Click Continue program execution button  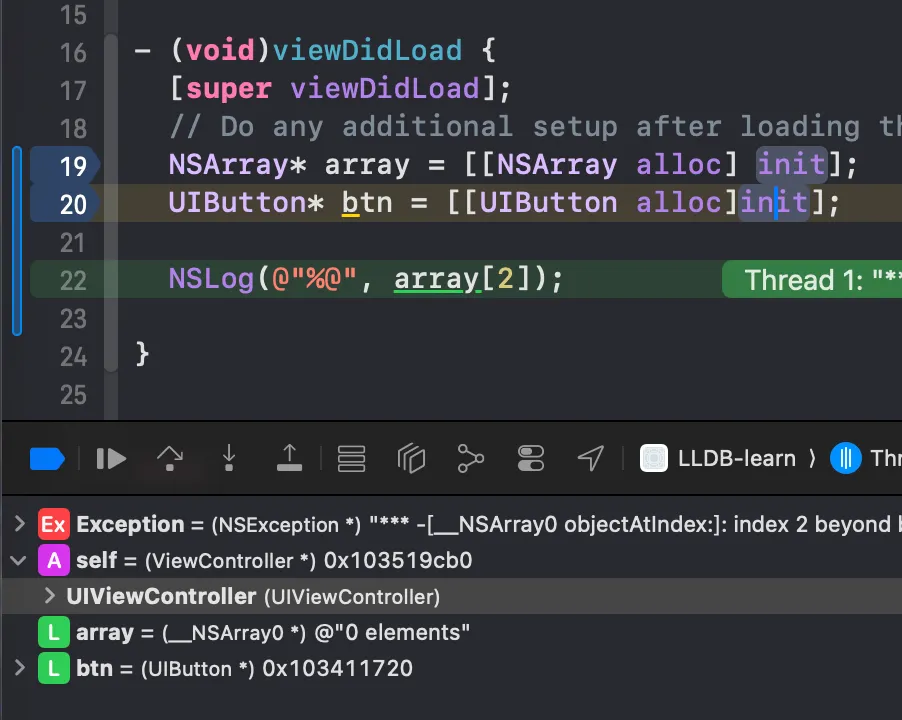[111, 459]
